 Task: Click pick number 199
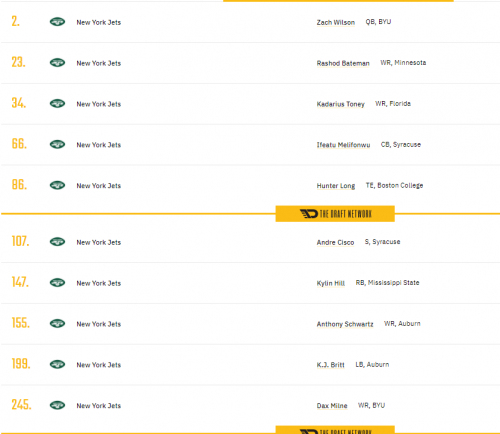[21, 364]
